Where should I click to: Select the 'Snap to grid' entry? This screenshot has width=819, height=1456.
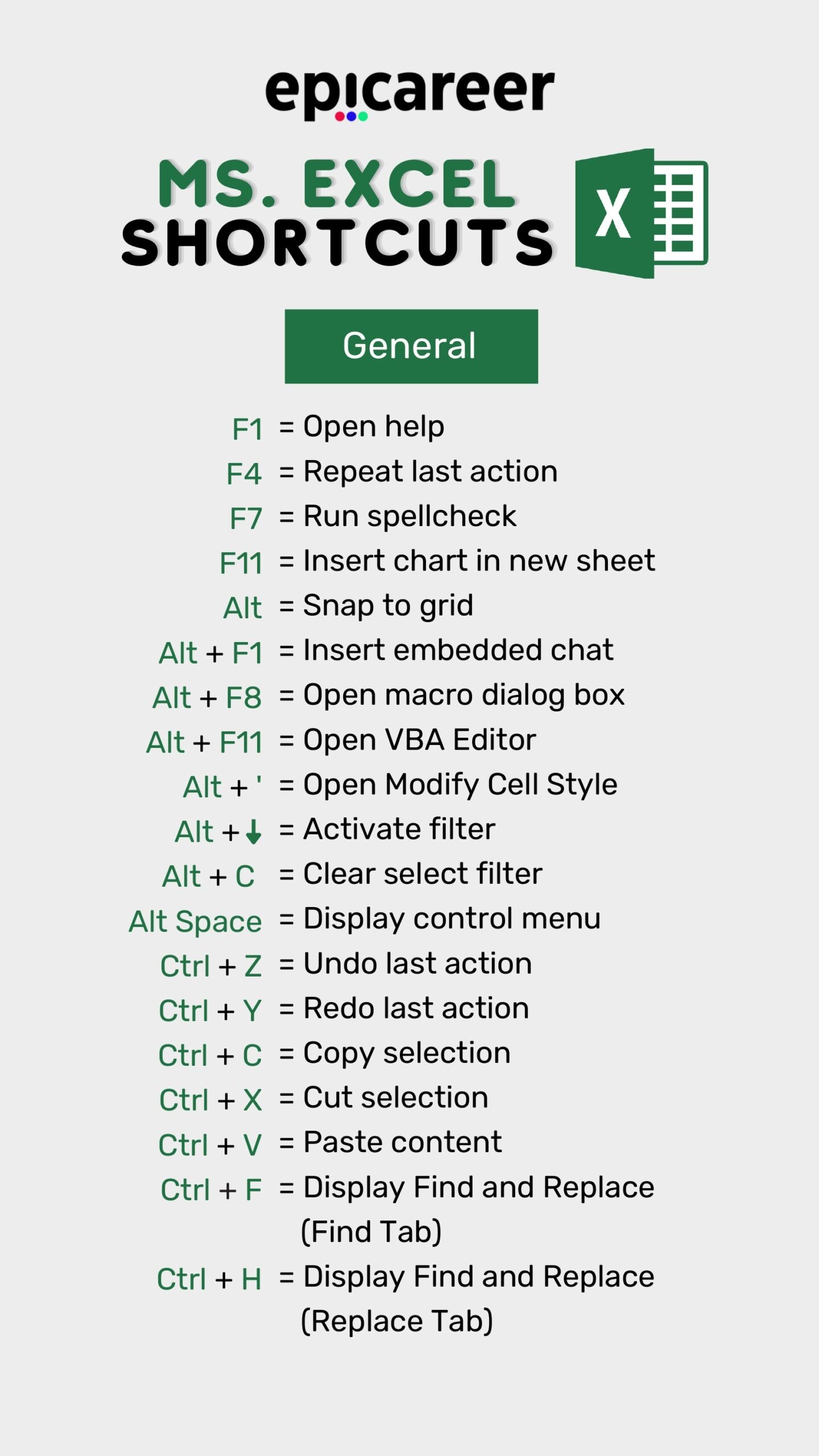pyautogui.click(x=388, y=606)
